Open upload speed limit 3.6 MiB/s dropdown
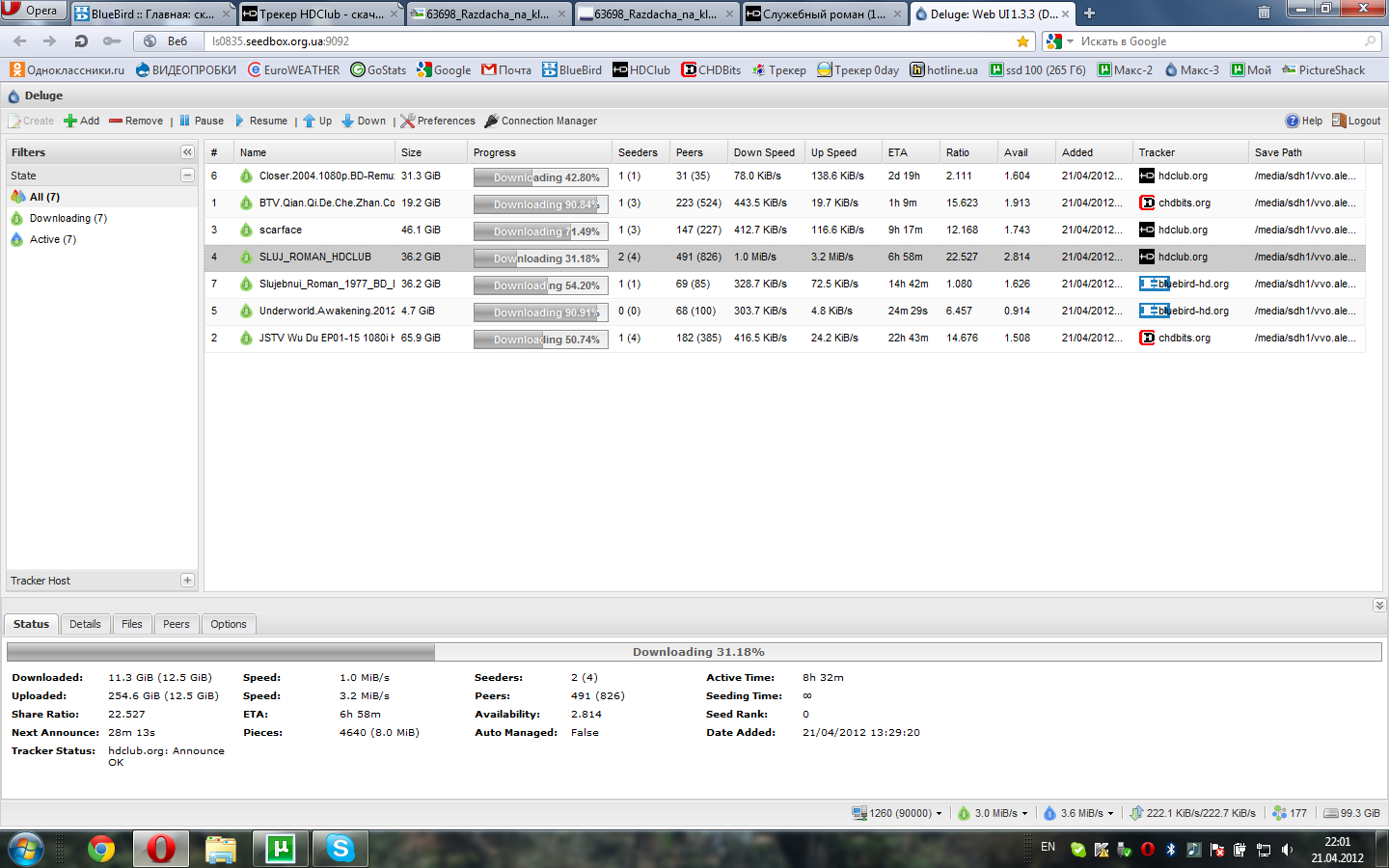1389x868 pixels. coord(1078,813)
